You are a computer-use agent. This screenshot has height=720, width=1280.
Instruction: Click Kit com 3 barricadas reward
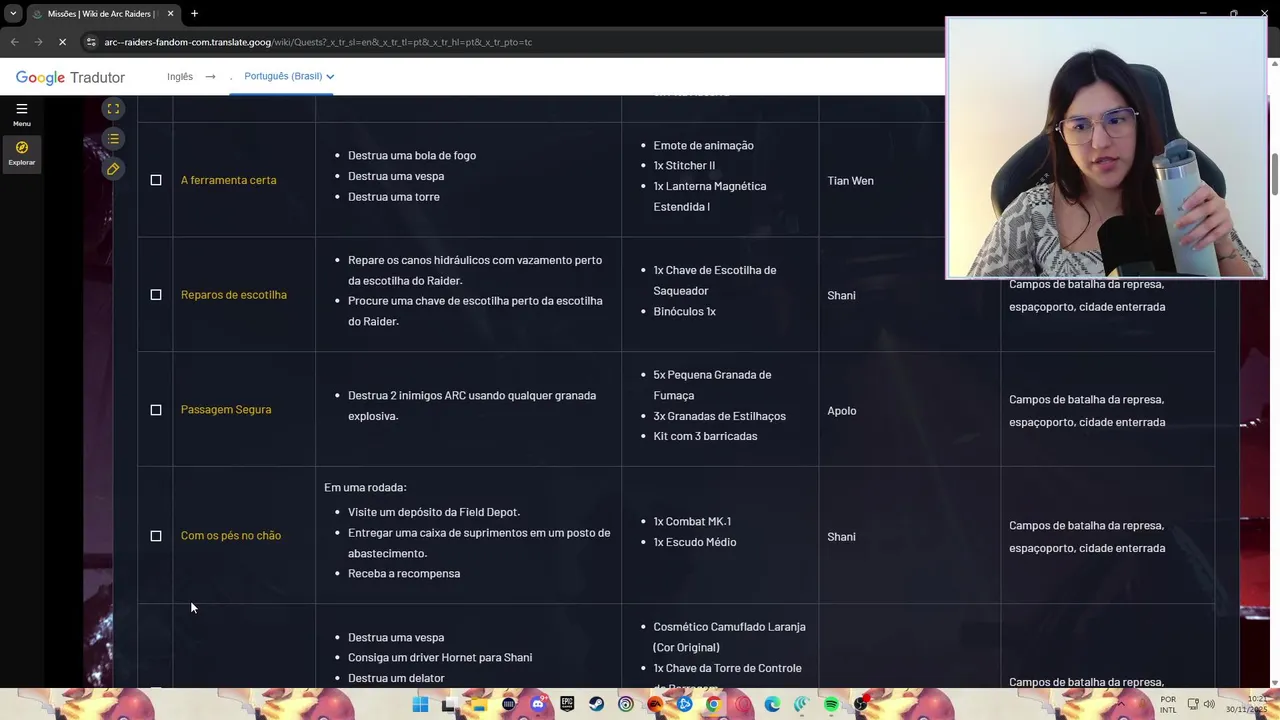tap(705, 437)
